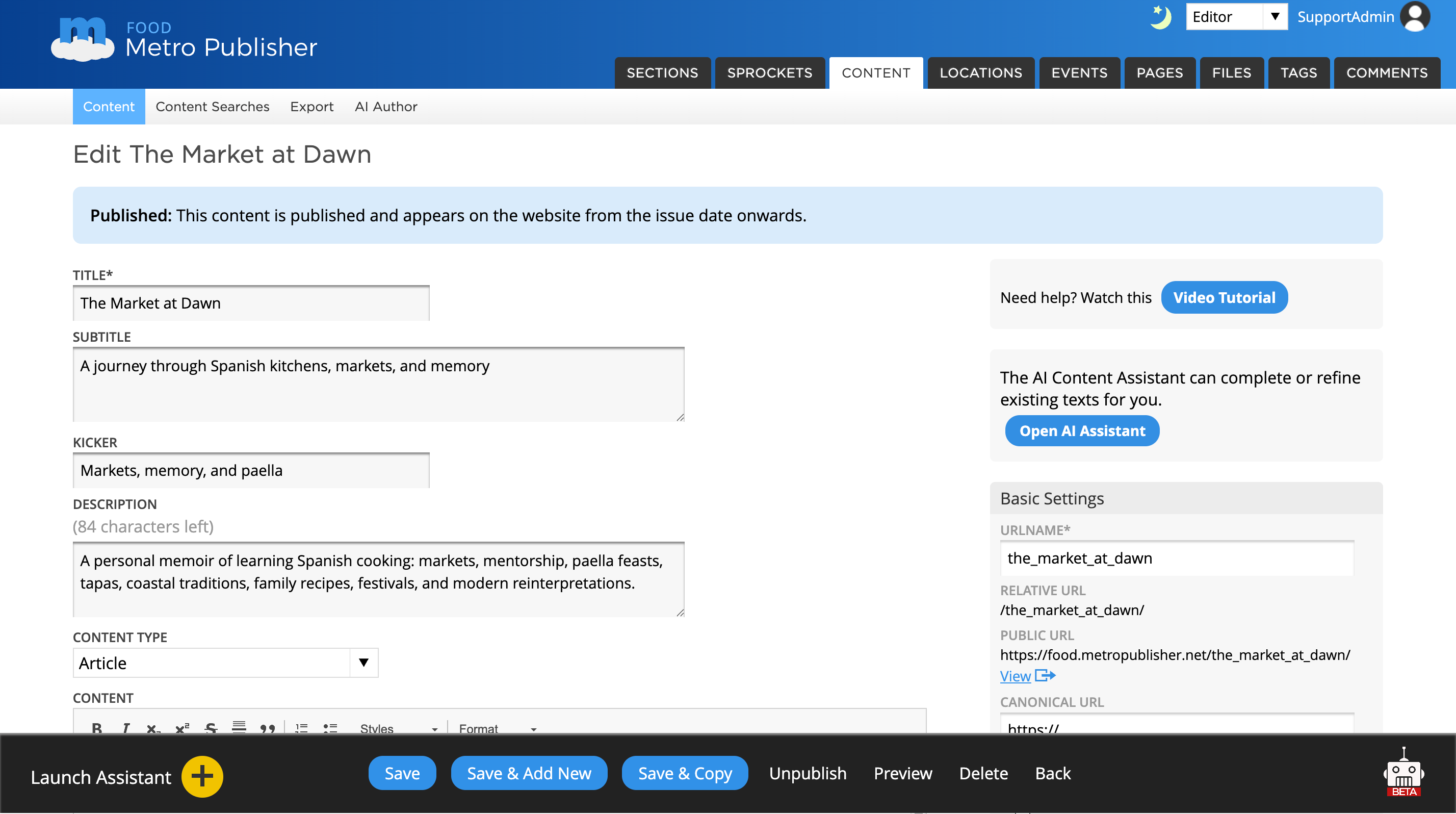Toggle dark mode with the moon icon
The height and width of the screenshot is (814, 1456).
(1160, 17)
